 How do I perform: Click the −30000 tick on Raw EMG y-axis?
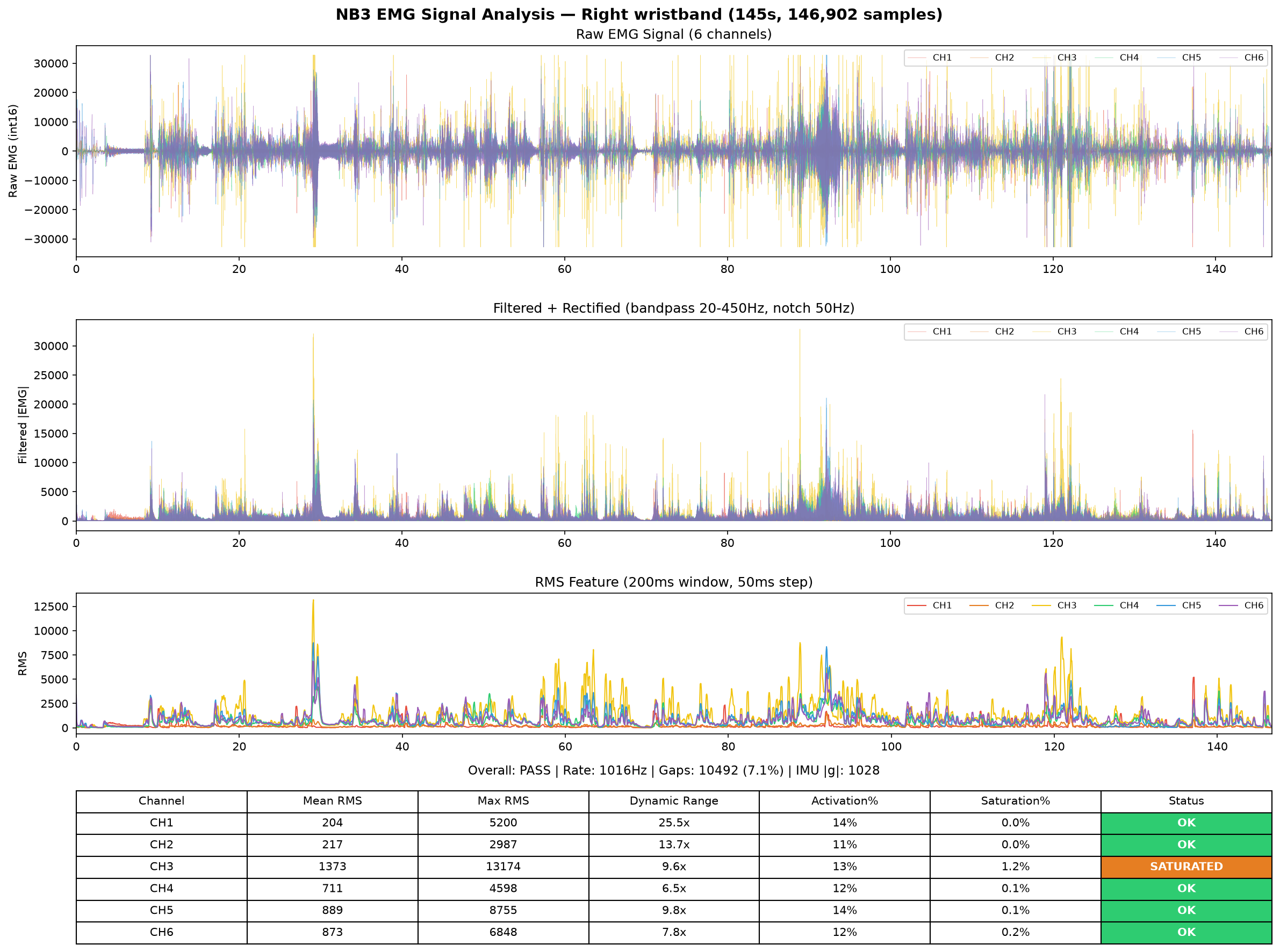click(46, 239)
